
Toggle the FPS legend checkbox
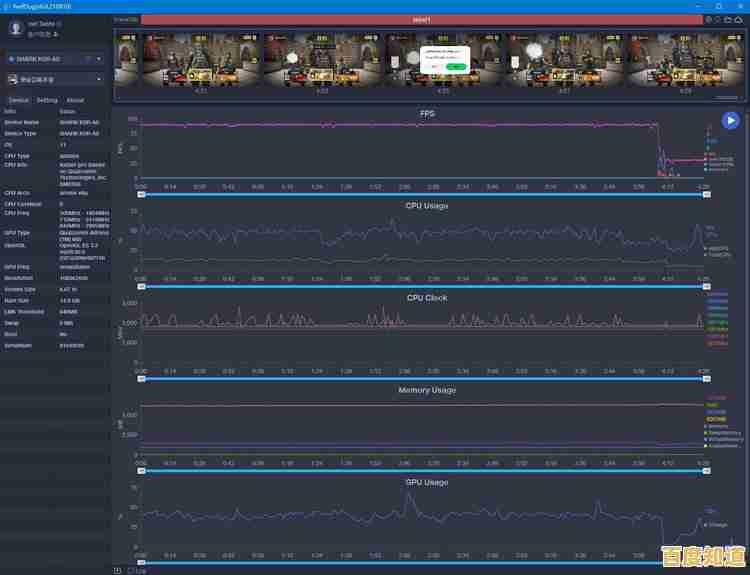click(x=706, y=154)
